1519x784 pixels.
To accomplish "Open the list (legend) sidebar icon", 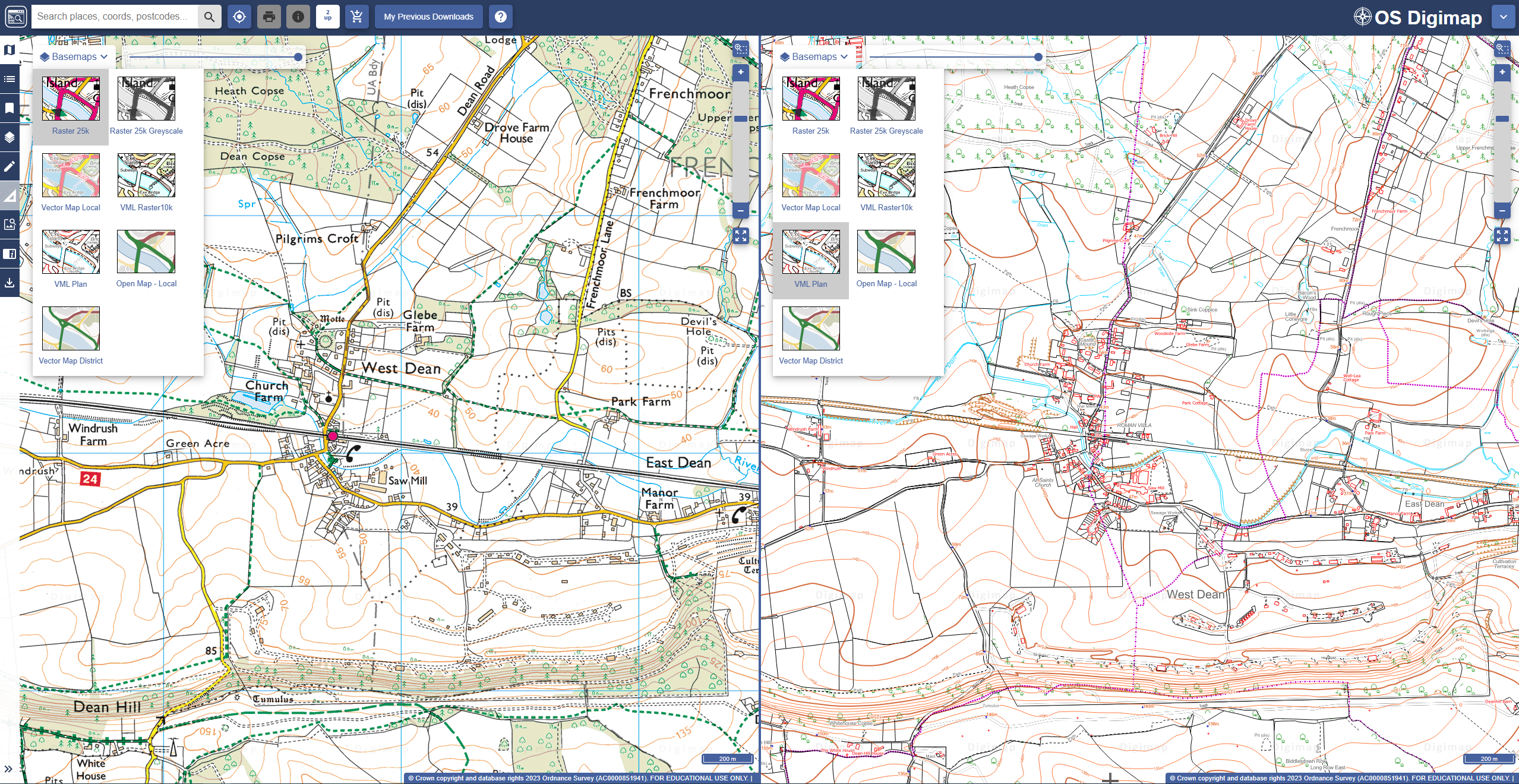I will (10, 79).
